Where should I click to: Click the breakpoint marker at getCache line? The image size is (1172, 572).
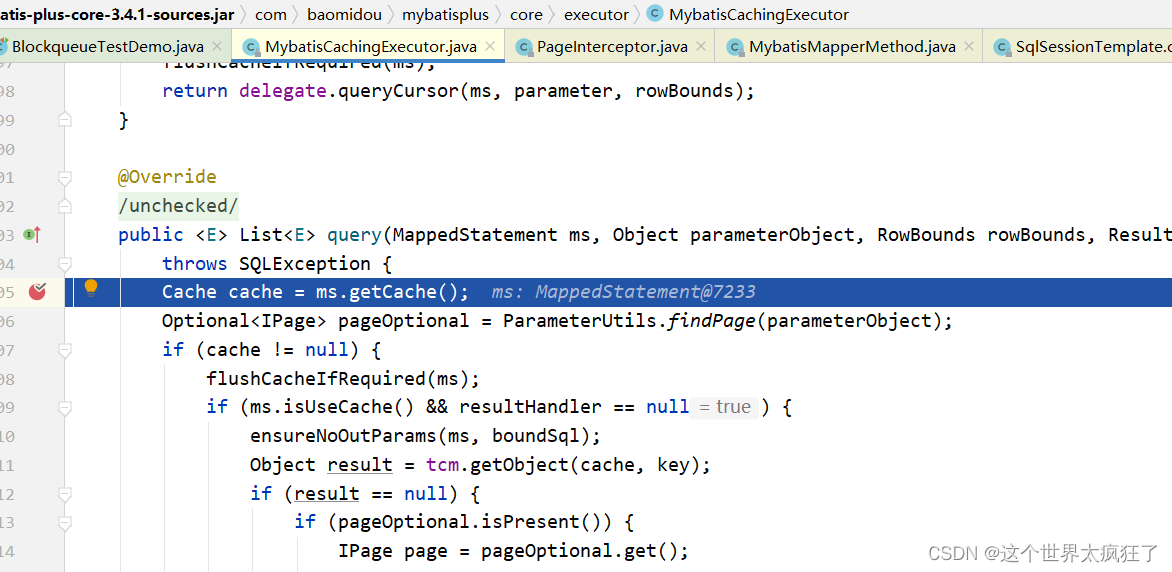(37, 292)
